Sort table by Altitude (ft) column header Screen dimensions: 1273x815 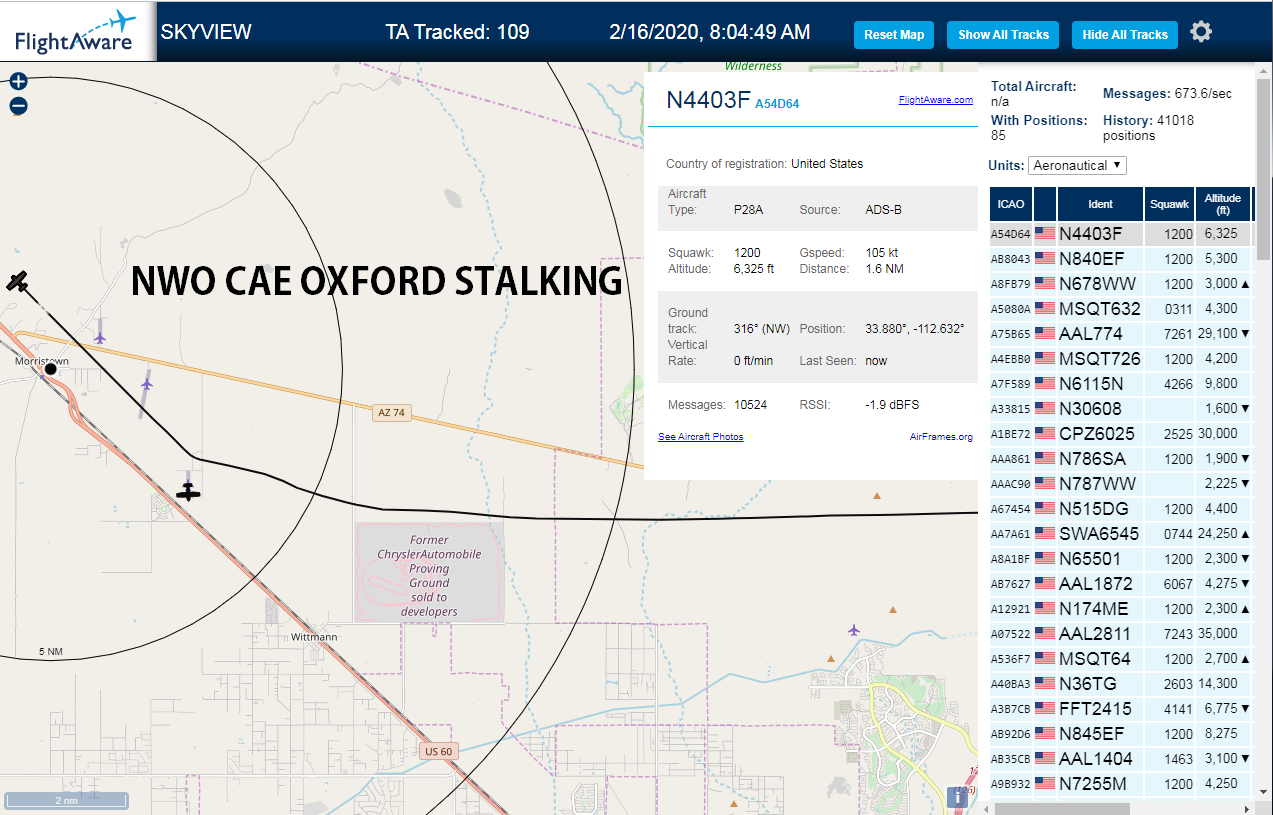[x=1223, y=204]
